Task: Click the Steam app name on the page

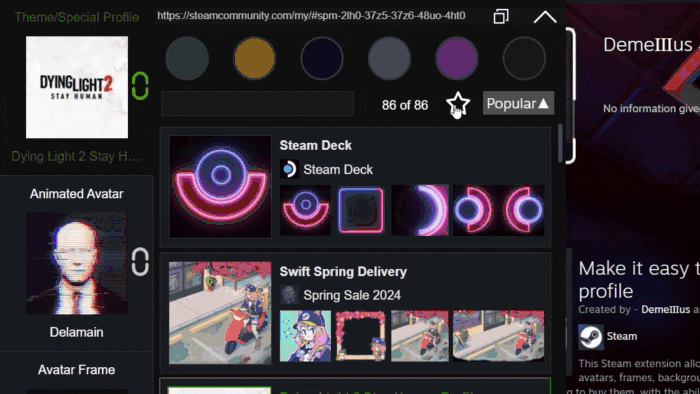Action: 621,336
